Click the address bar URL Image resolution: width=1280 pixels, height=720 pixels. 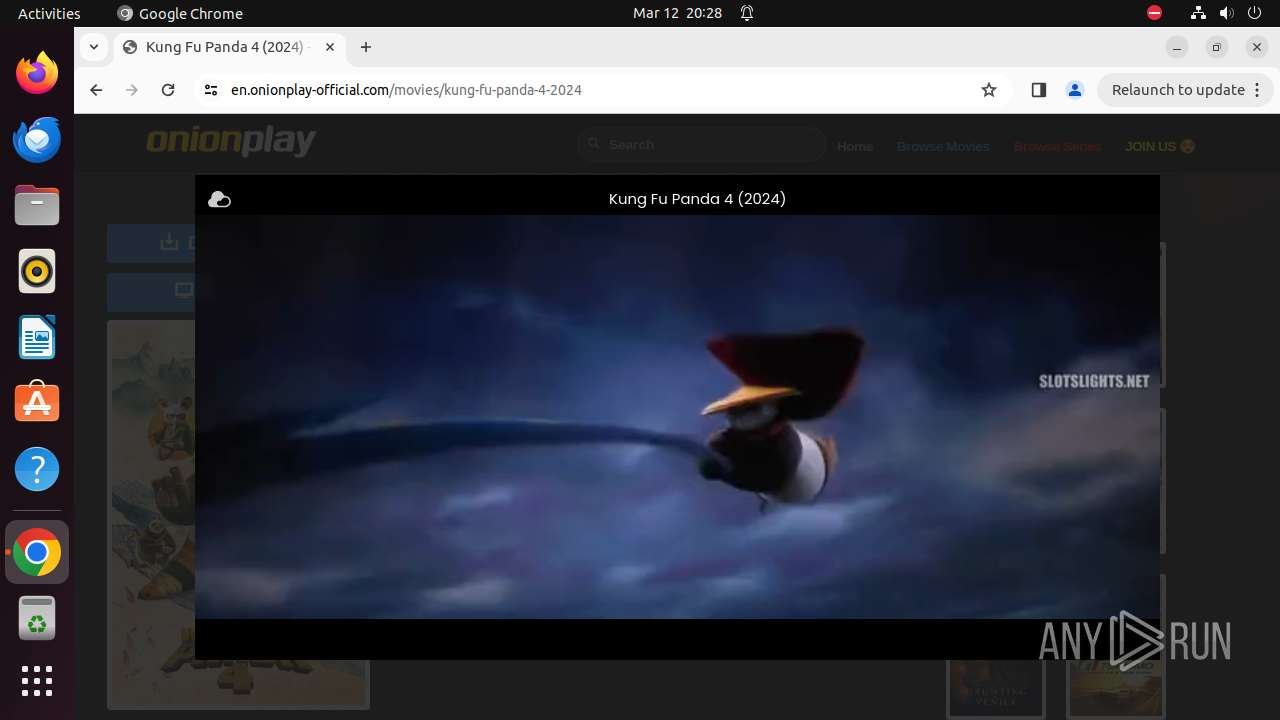[x=406, y=90]
